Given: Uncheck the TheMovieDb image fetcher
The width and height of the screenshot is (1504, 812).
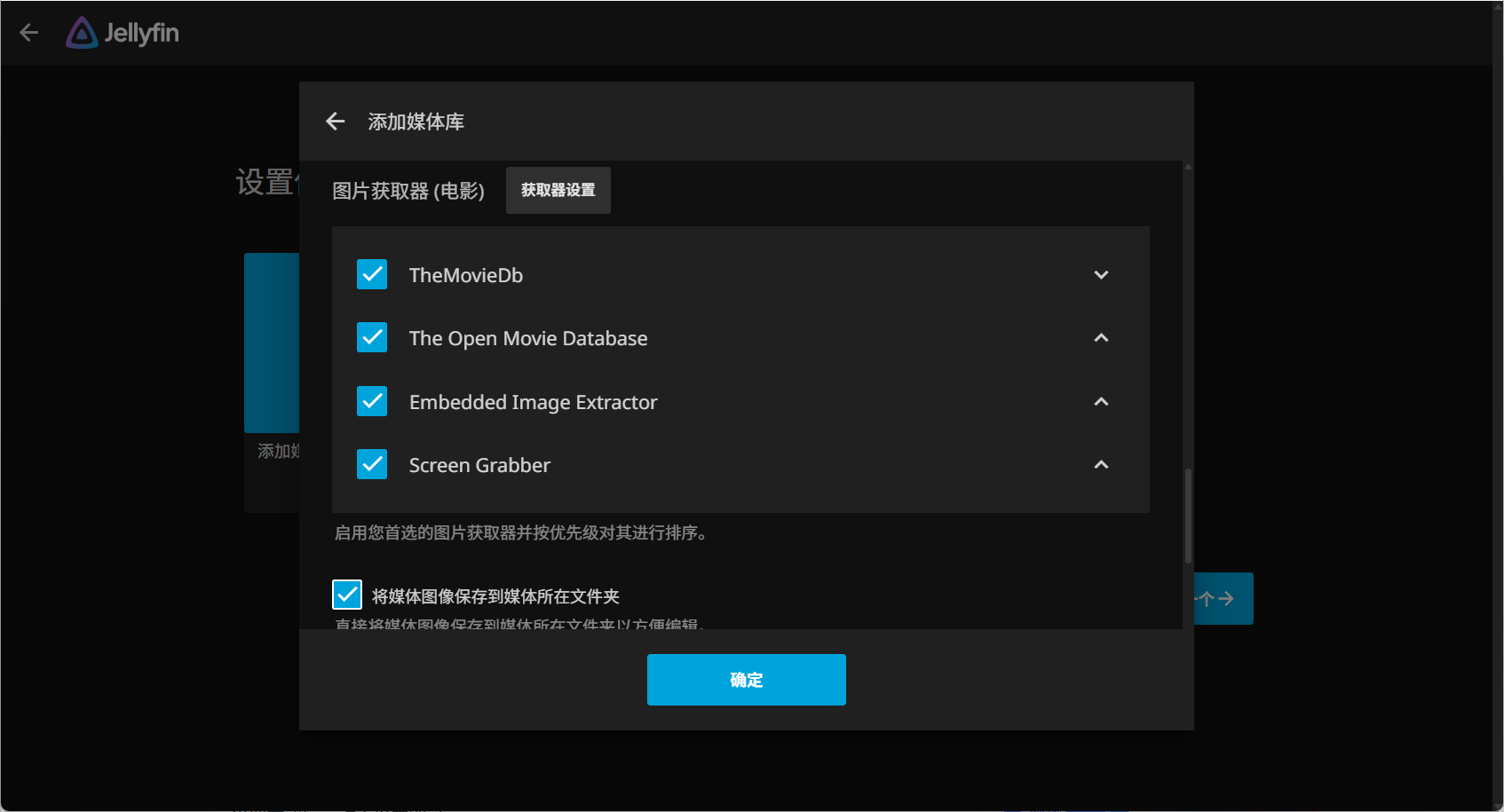Looking at the screenshot, I should pos(372,274).
